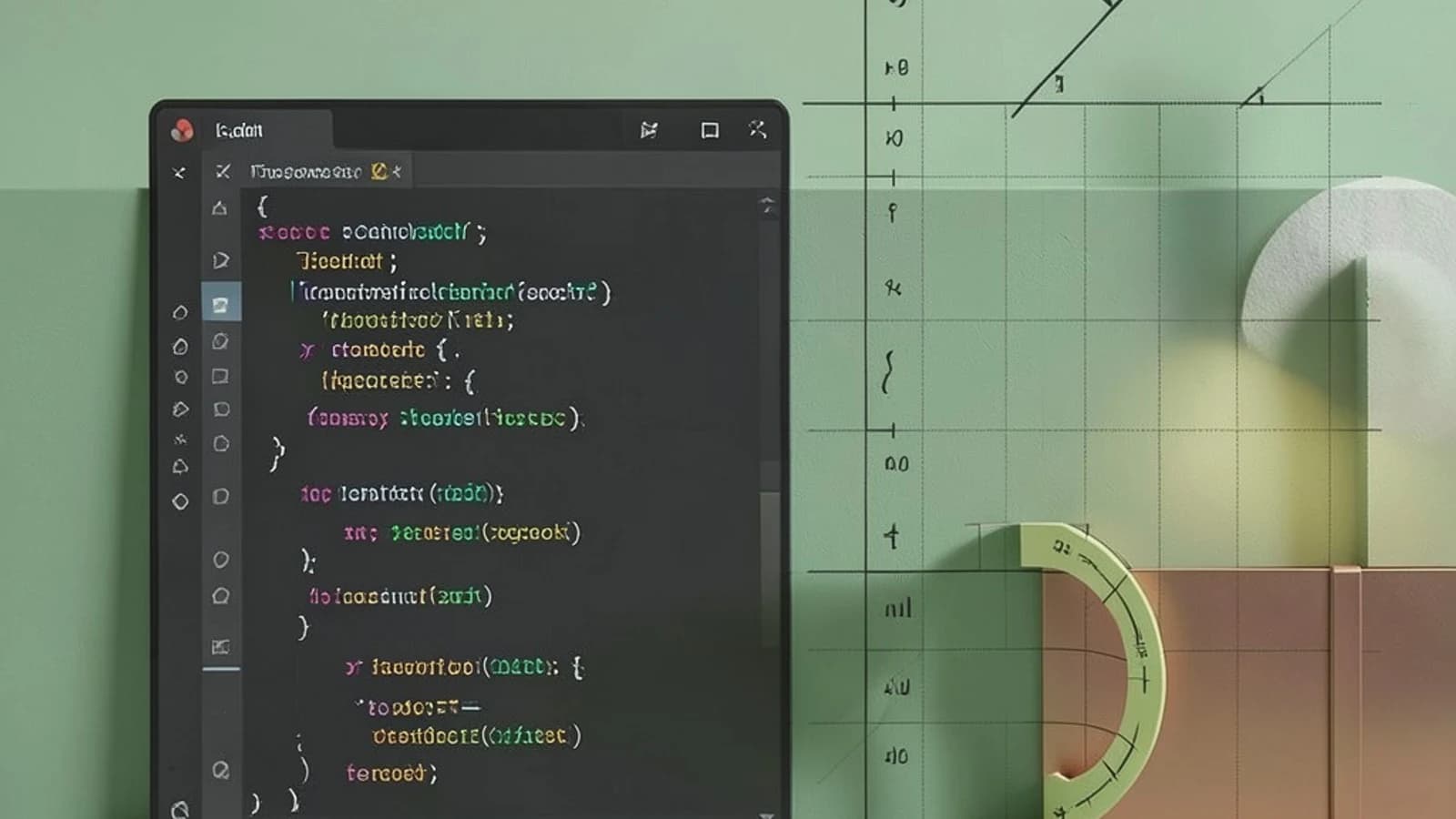Viewport: 1456px width, 819px height.
Task: Click the magnifier icon near sidebar bottom
Action: (x=221, y=771)
